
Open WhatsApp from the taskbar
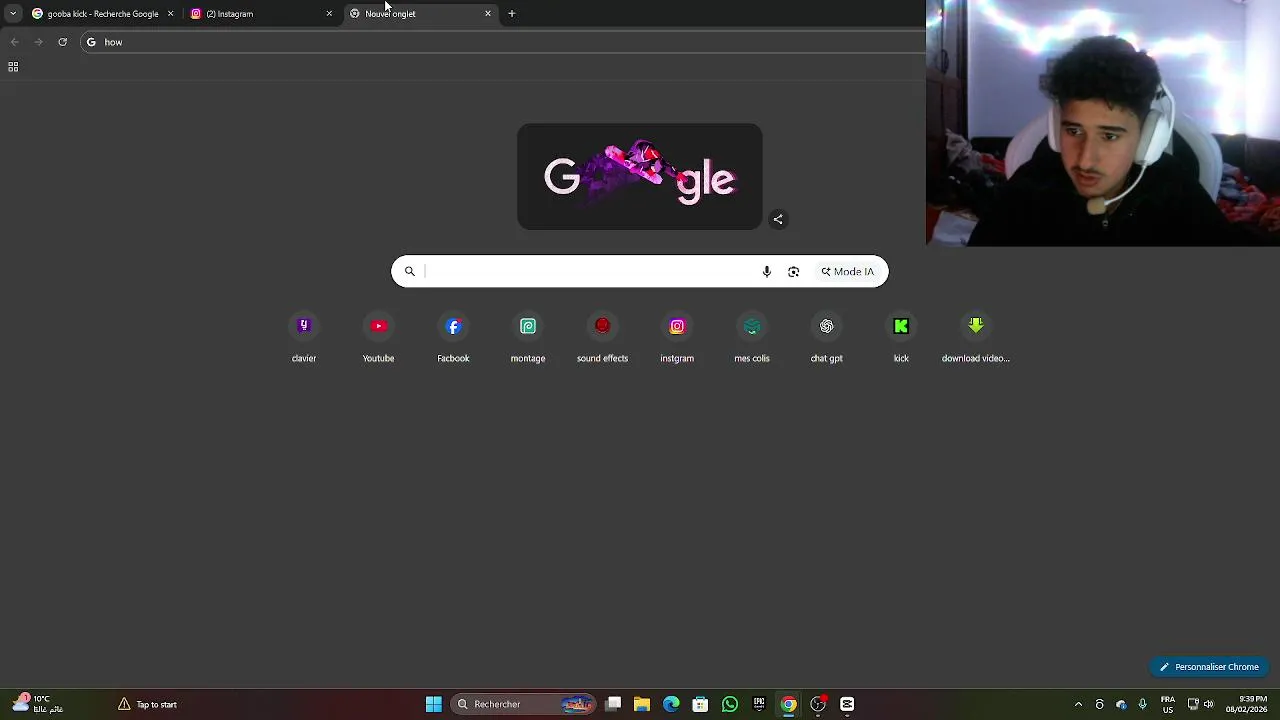tap(730, 704)
